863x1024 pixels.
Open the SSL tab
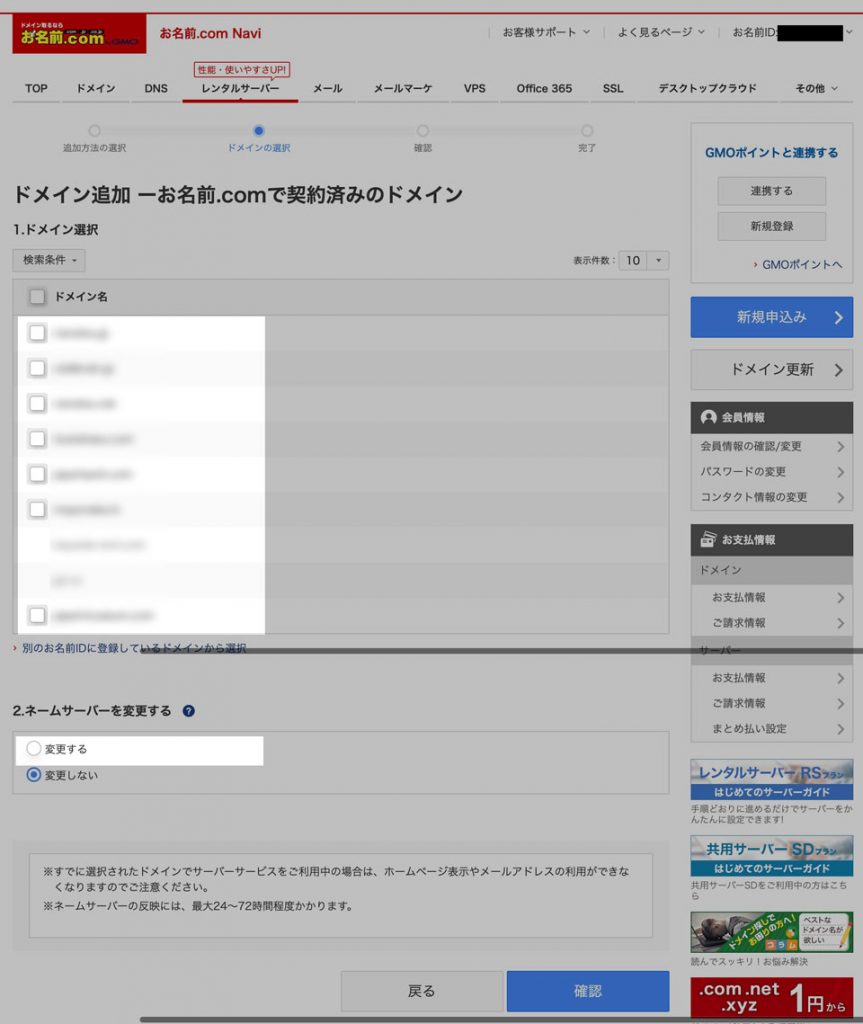(612, 88)
